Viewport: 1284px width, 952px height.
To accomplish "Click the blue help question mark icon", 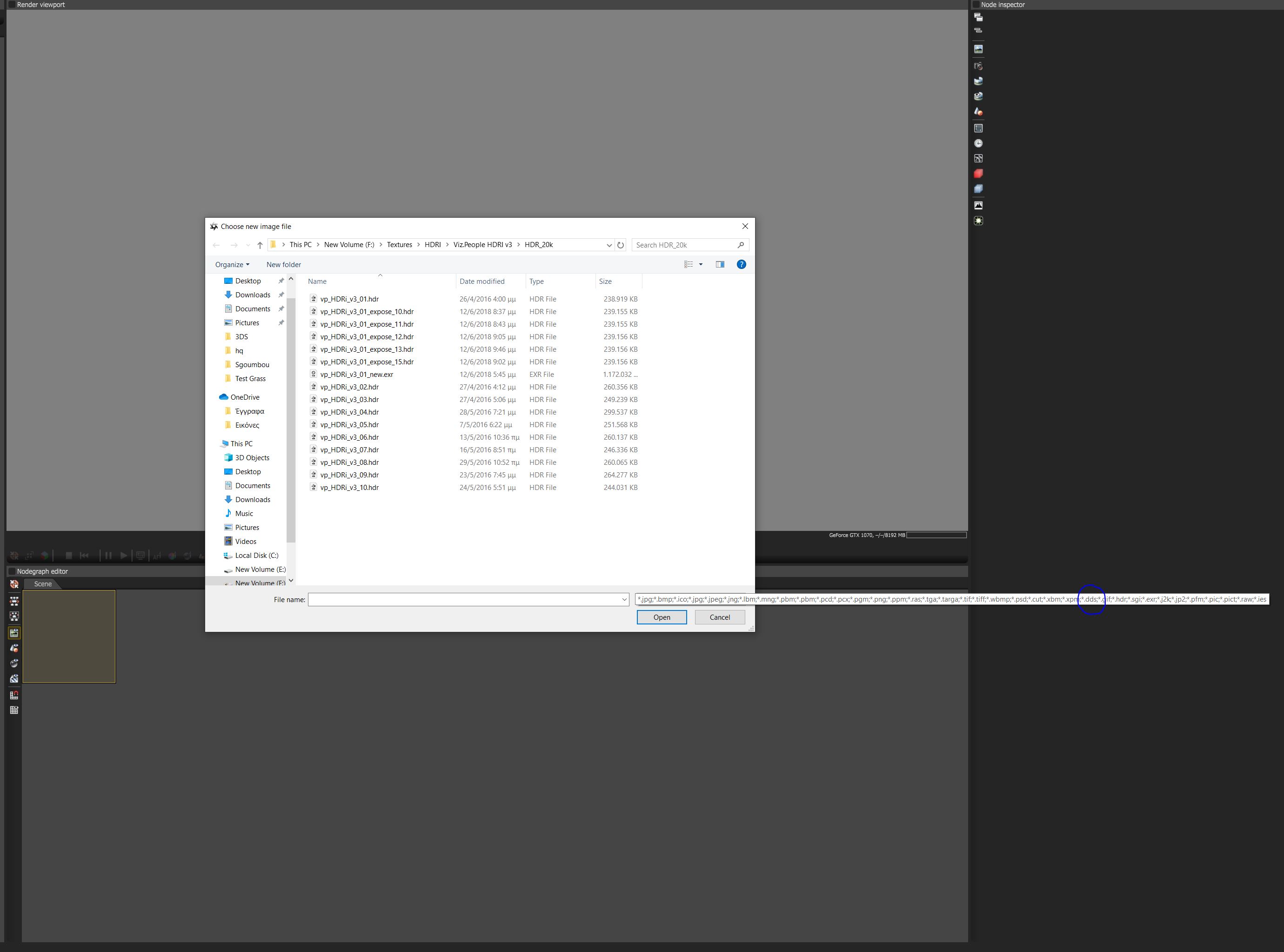I will pos(742,264).
